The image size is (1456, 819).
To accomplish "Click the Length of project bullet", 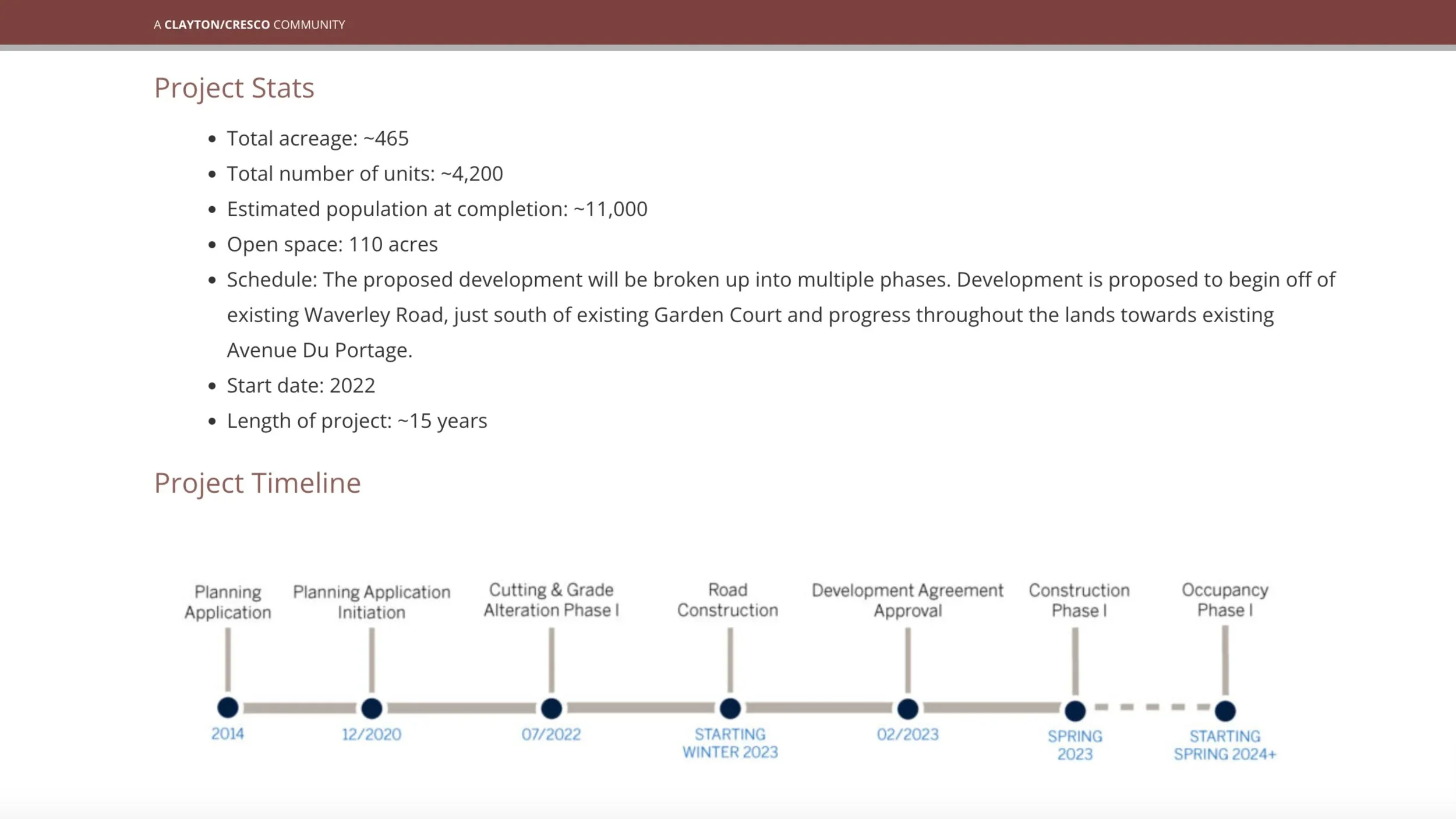I will [x=356, y=421].
